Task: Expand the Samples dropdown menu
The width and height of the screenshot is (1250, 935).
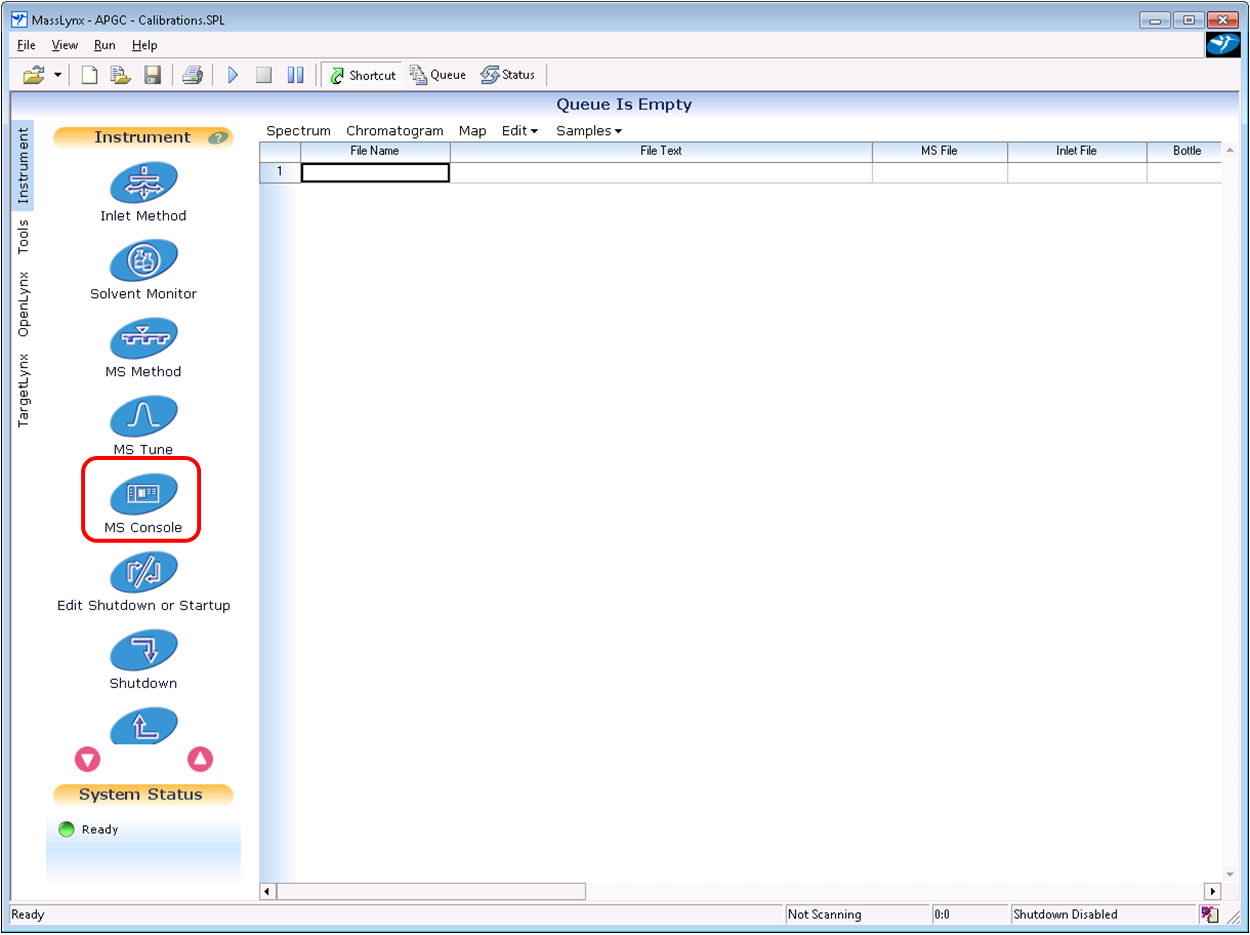Action: point(588,131)
